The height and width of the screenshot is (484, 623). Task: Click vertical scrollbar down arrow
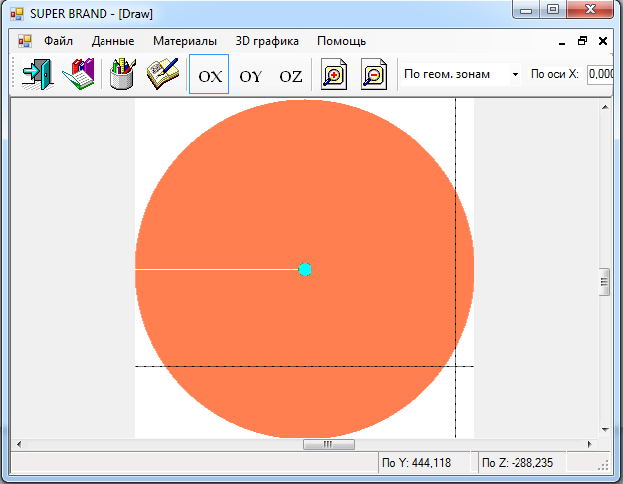(605, 430)
